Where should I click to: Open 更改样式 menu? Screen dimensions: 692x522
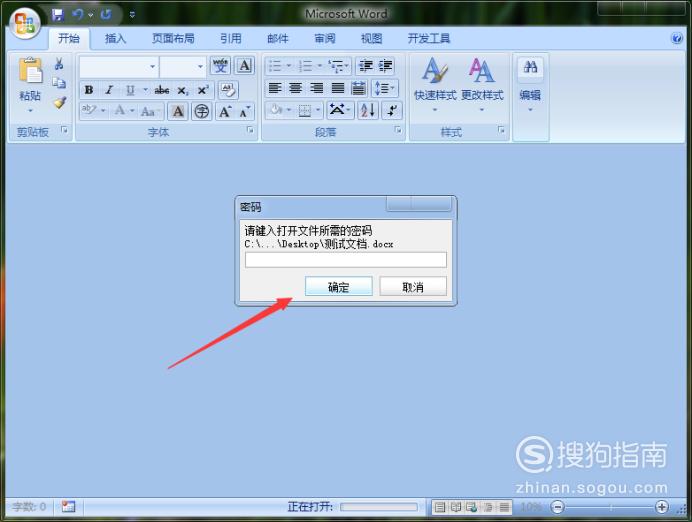tap(481, 84)
